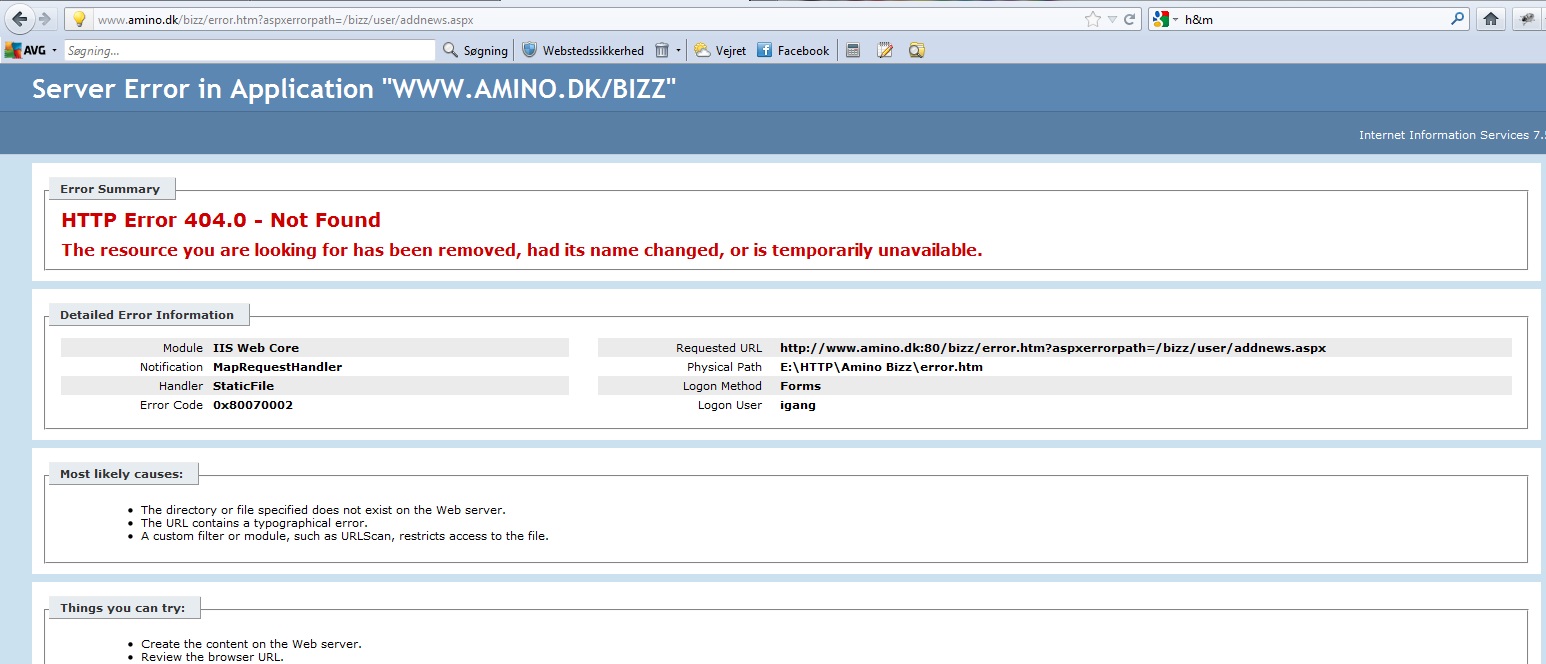Bookmark this page with the star icon
The height and width of the screenshot is (664, 1546).
click(1093, 19)
